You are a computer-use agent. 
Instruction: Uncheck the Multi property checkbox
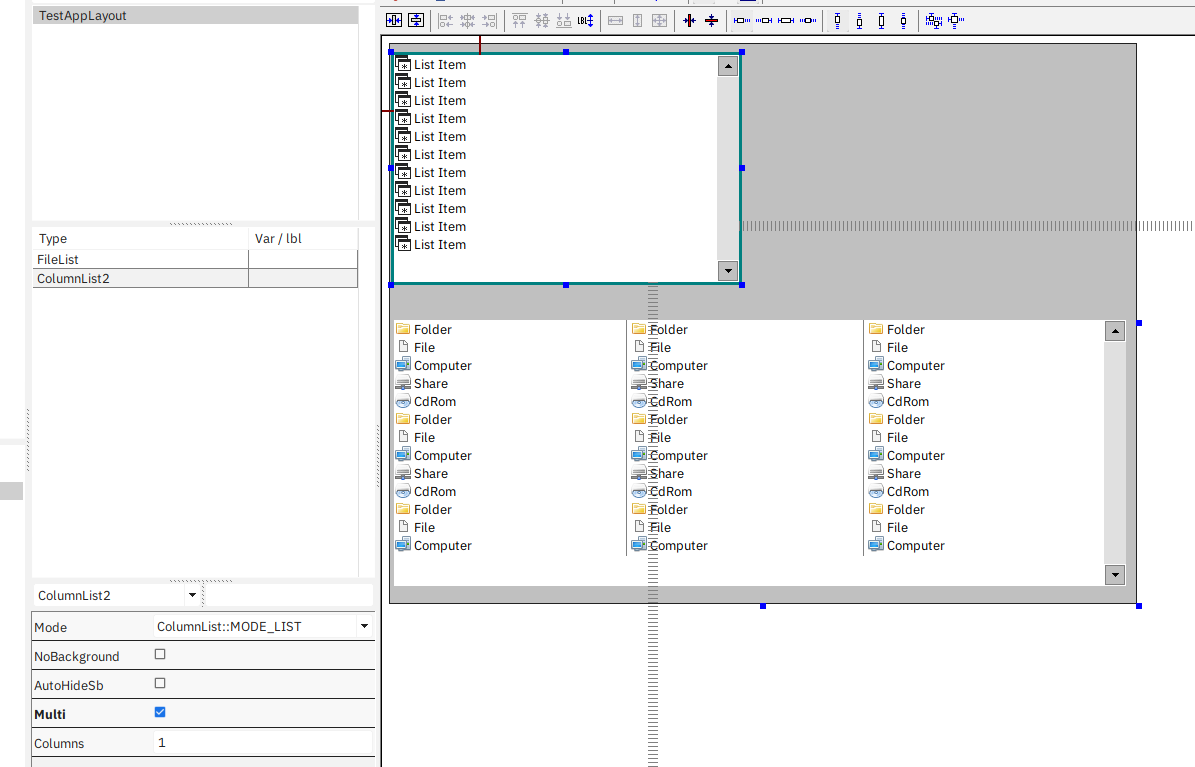[x=160, y=713]
